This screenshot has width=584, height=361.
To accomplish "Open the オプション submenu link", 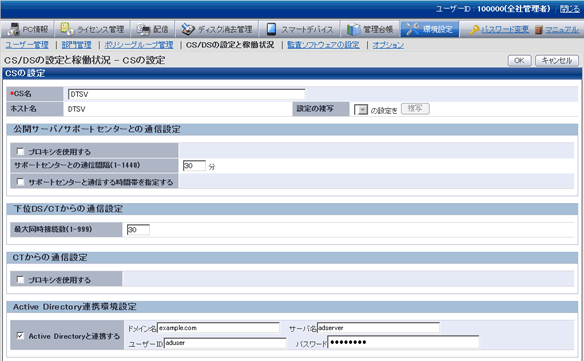I will point(388,45).
